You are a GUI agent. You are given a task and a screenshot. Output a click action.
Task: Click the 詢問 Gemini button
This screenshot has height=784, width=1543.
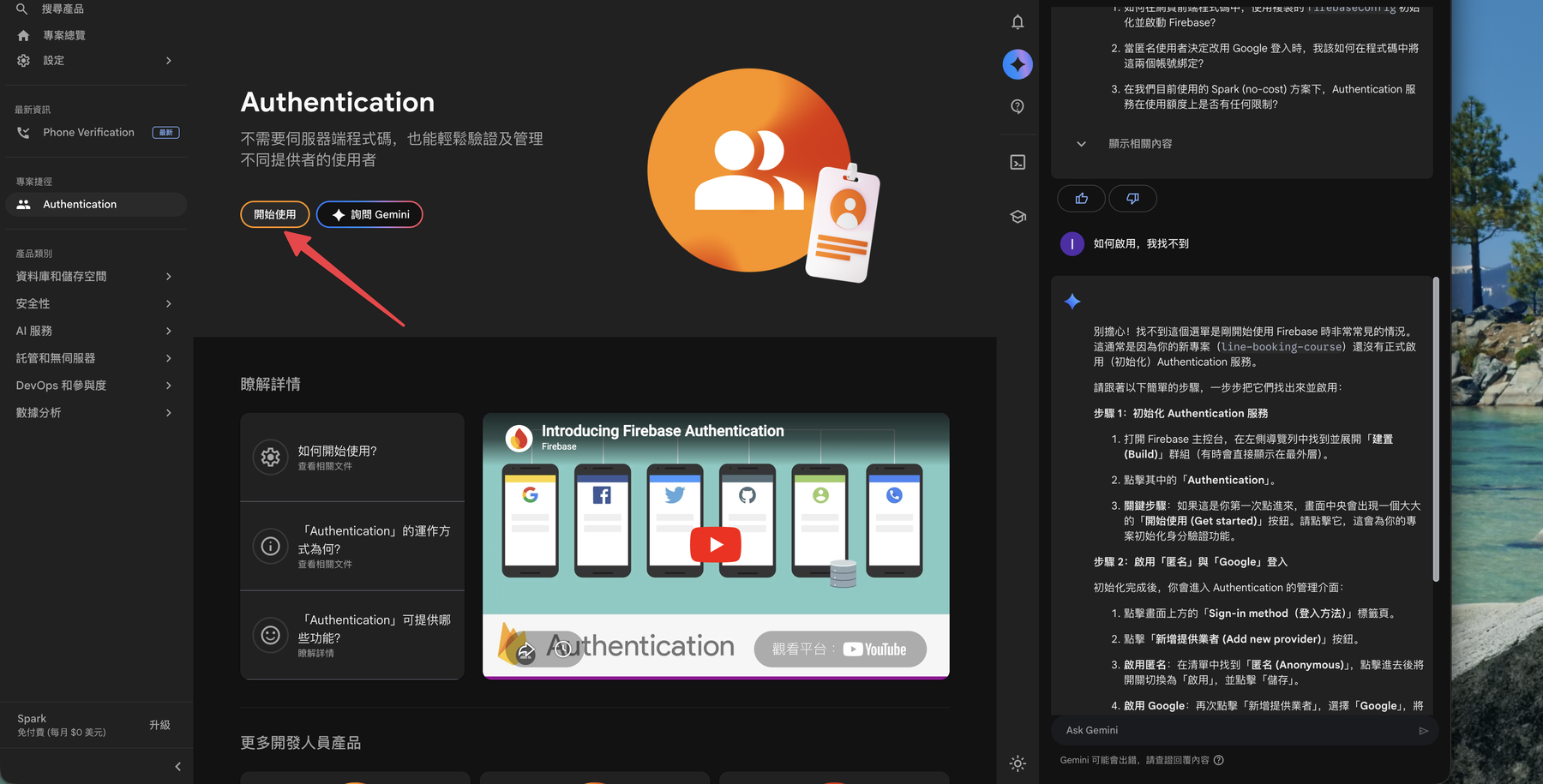point(369,214)
